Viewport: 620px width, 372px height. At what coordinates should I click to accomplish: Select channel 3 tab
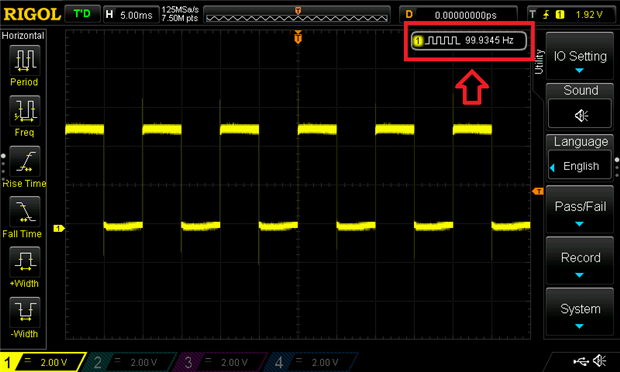point(221,362)
